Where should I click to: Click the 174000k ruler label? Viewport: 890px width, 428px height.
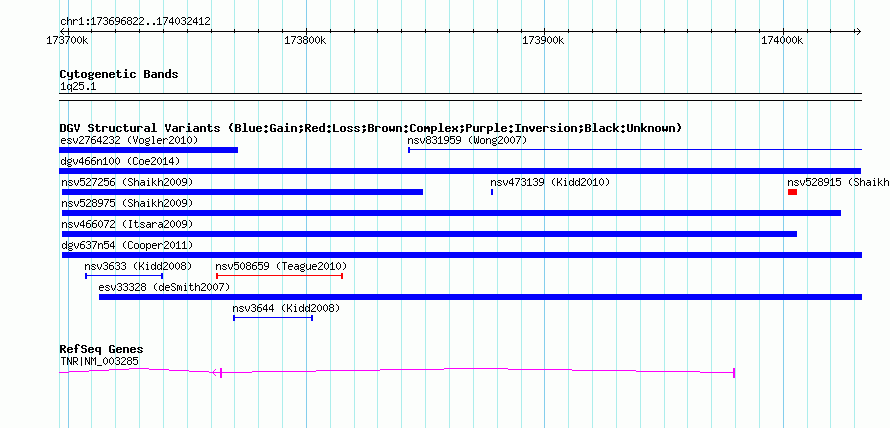click(x=782, y=40)
